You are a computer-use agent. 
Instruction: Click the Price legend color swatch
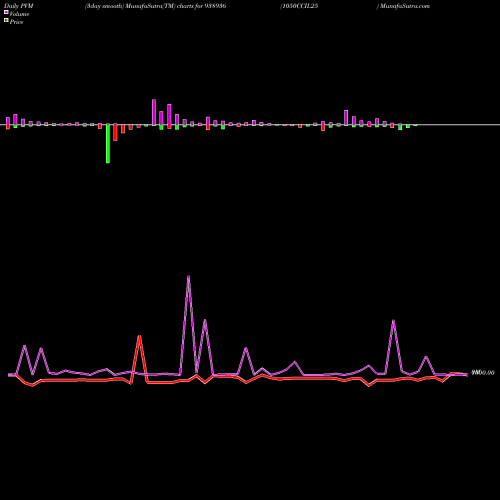point(6,21)
